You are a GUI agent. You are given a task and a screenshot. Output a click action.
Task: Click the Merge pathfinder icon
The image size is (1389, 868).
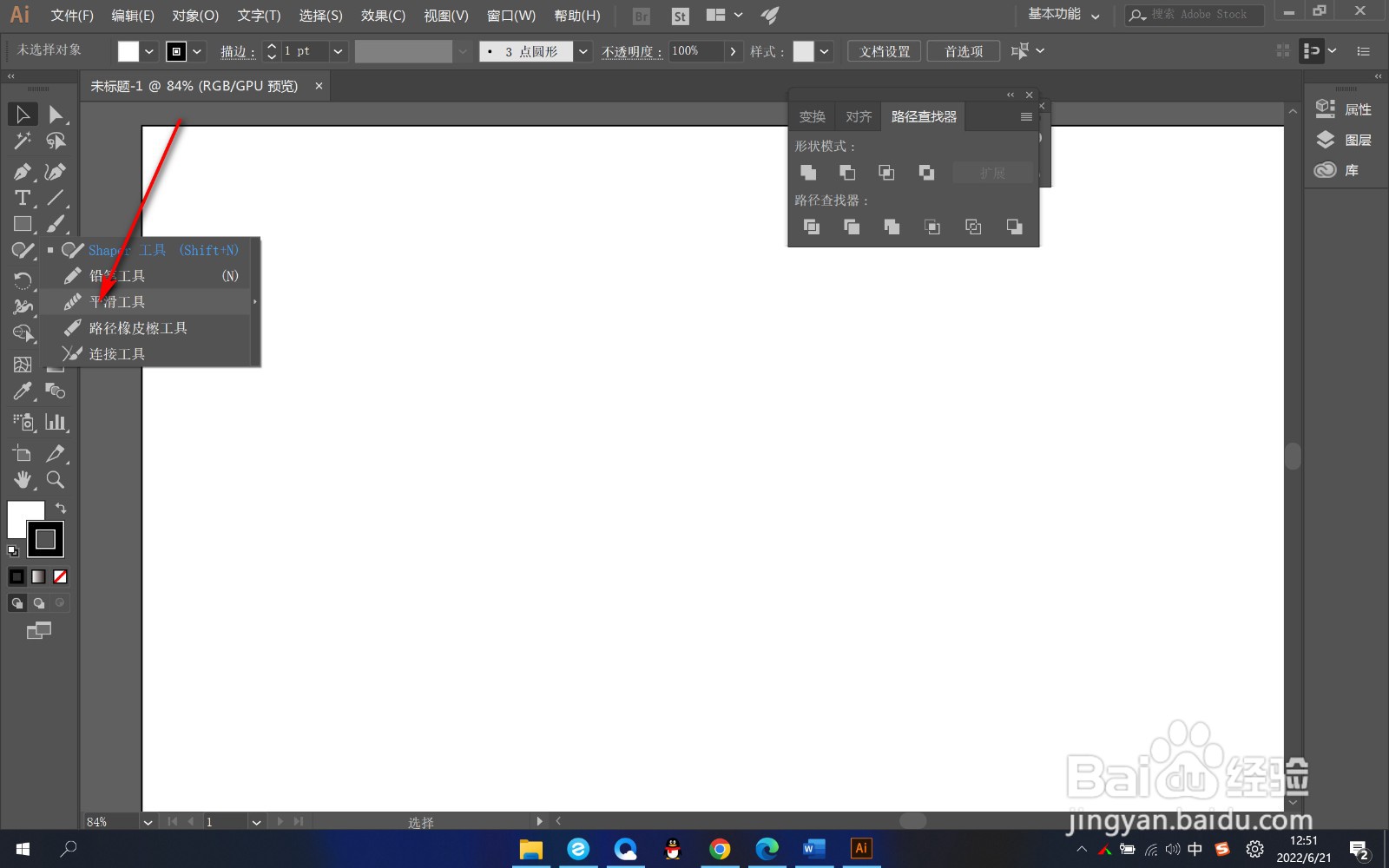tap(892, 227)
